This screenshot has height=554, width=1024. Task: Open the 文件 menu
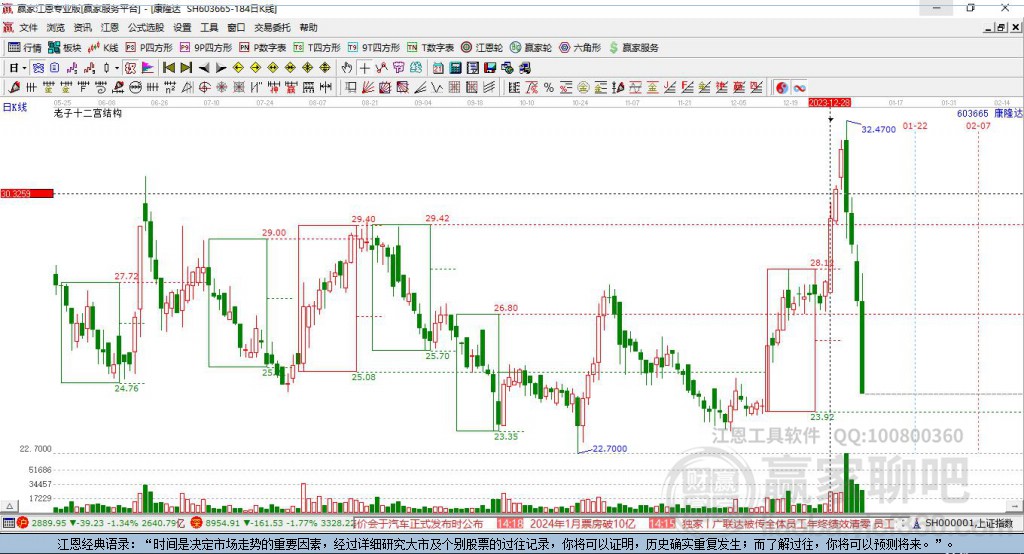coord(29,27)
